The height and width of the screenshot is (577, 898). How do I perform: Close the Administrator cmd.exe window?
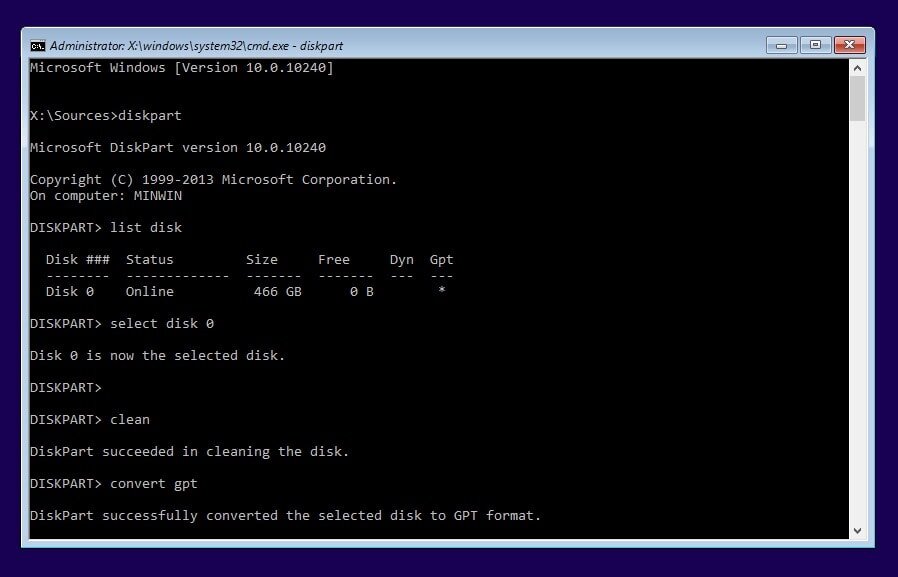[850, 45]
